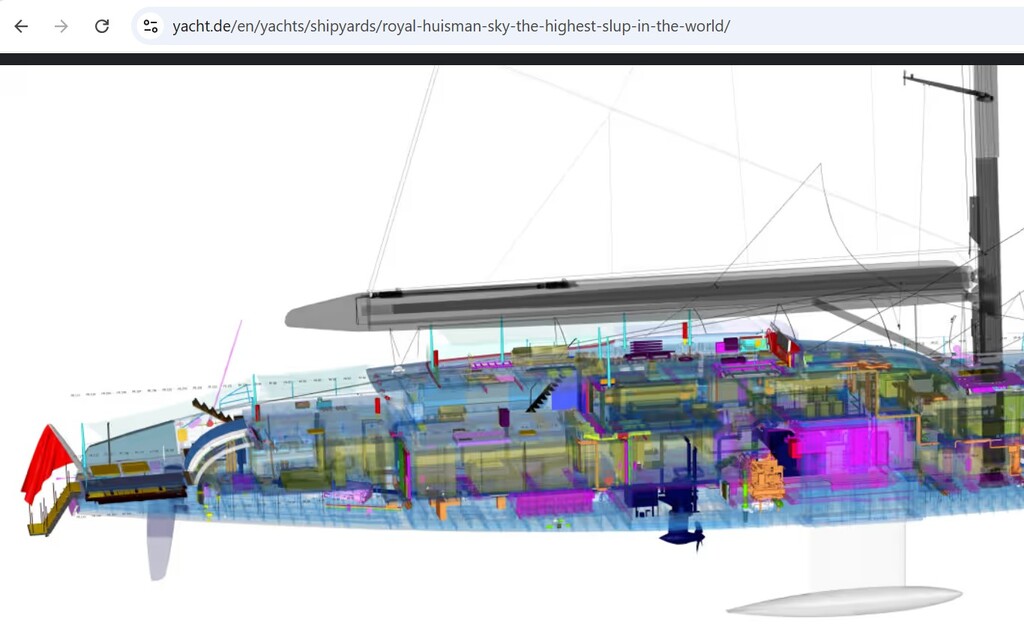Focus the address bar showing yacht.de URL
The width and height of the screenshot is (1024, 639).
(450, 26)
